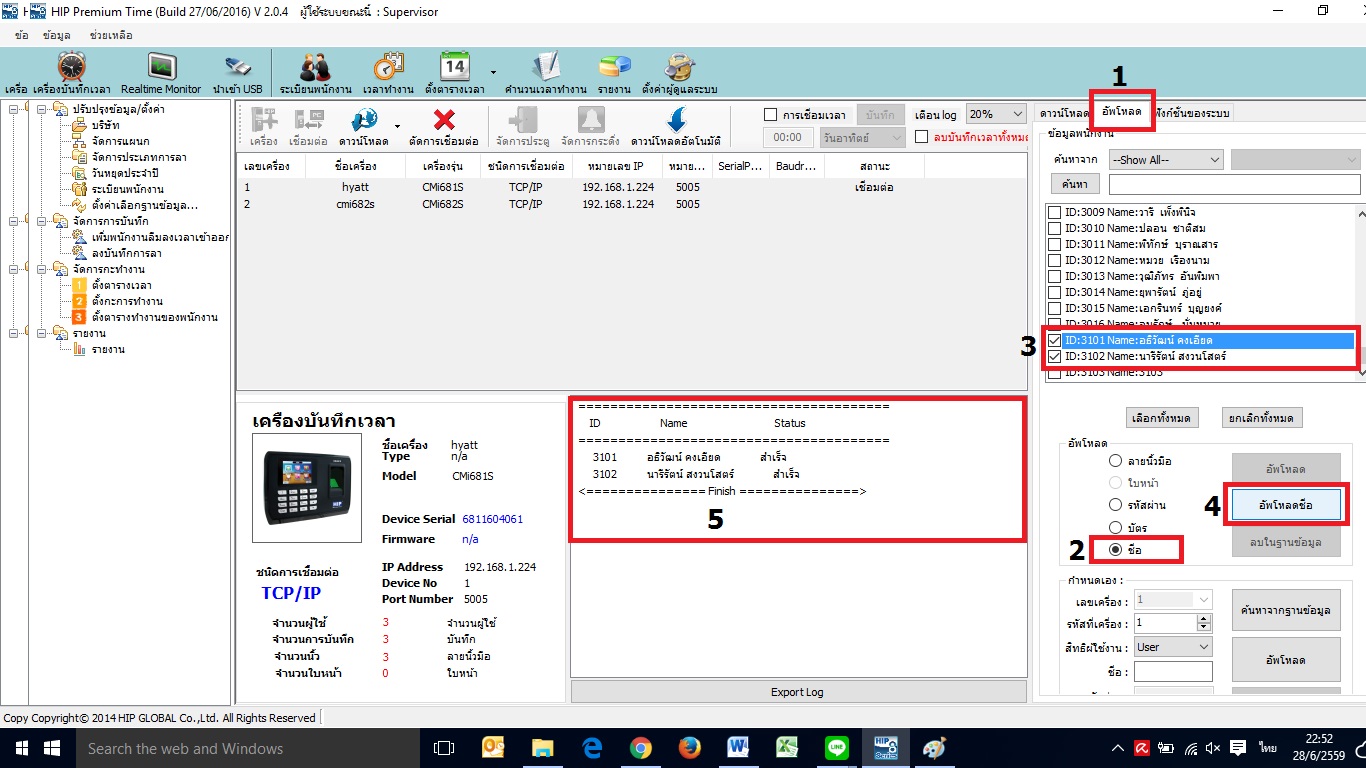Click the อัพโหลดชื่อ upload name button
Screen dimensions: 1366x768
click(x=1285, y=506)
